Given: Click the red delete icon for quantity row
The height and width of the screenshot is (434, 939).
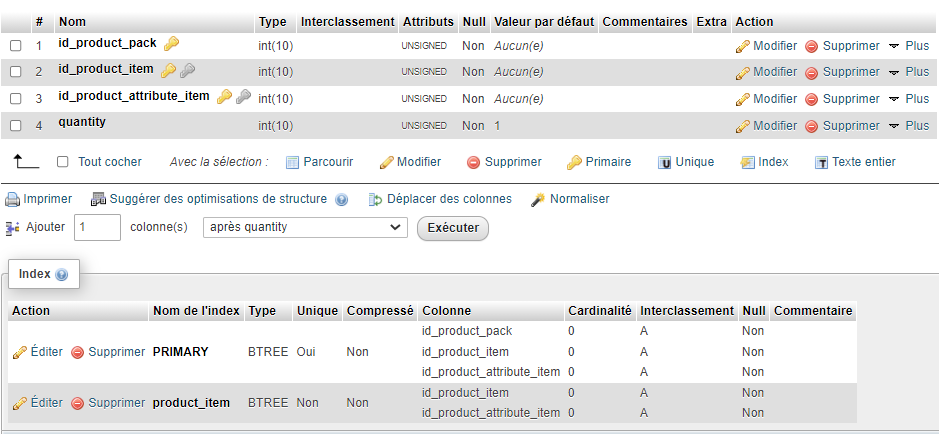Looking at the screenshot, I should [811, 126].
